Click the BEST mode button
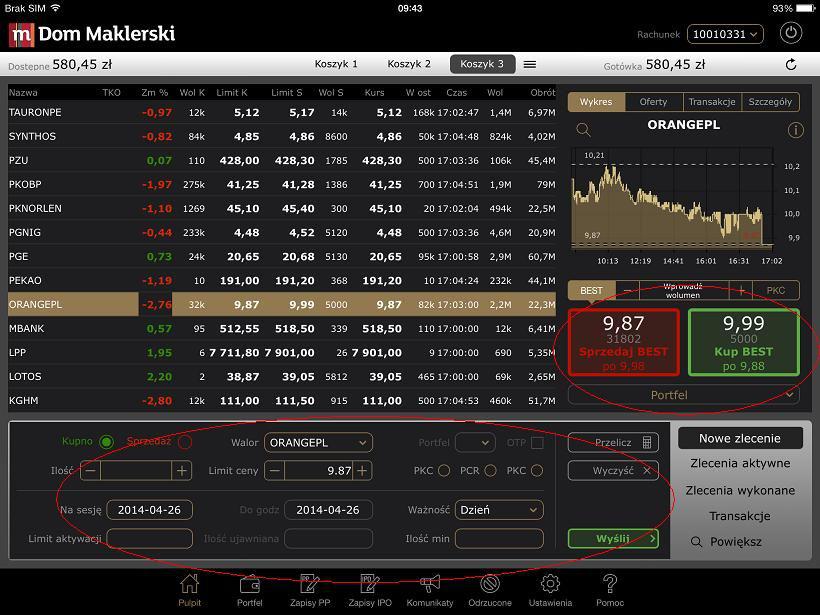The image size is (820, 615). pos(592,290)
